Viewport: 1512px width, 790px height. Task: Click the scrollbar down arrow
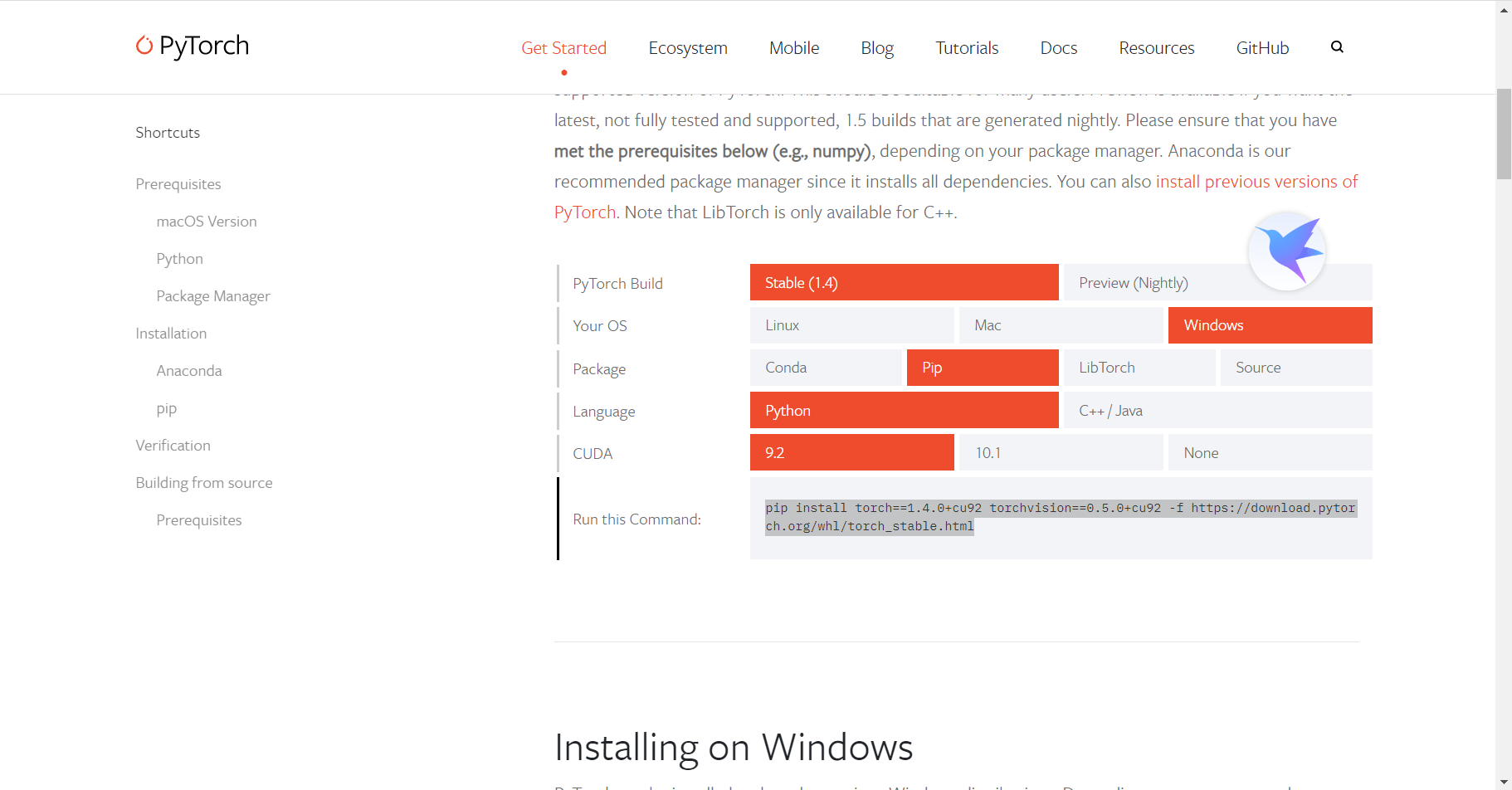1502,780
